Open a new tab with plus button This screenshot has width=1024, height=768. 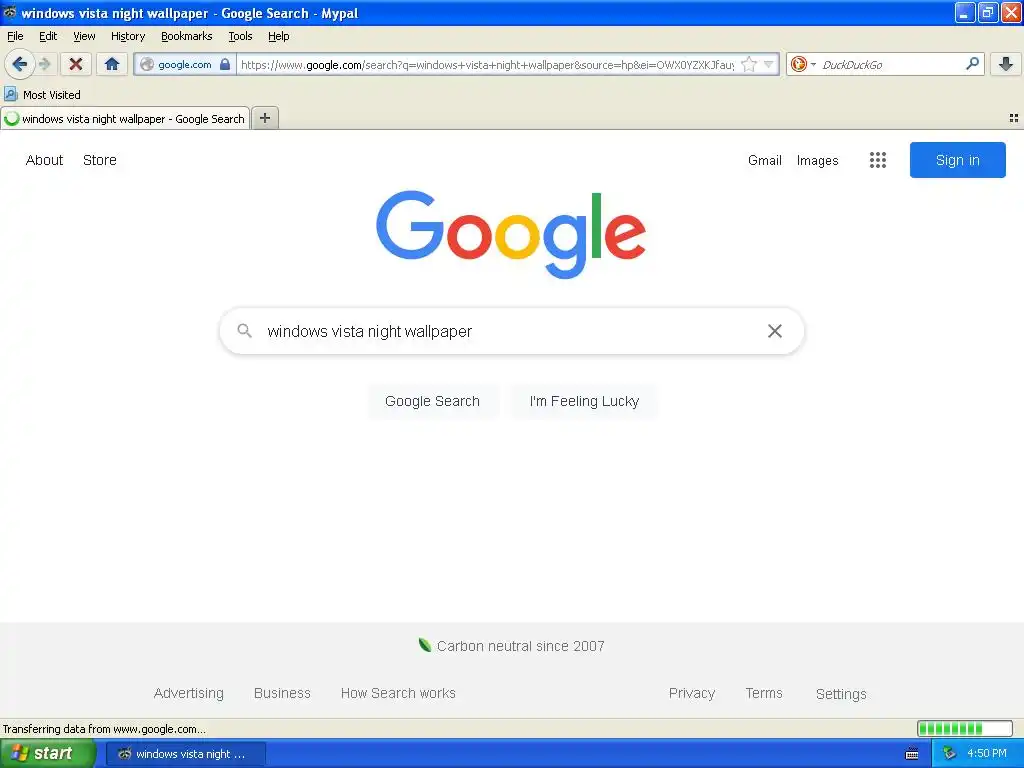tap(265, 118)
